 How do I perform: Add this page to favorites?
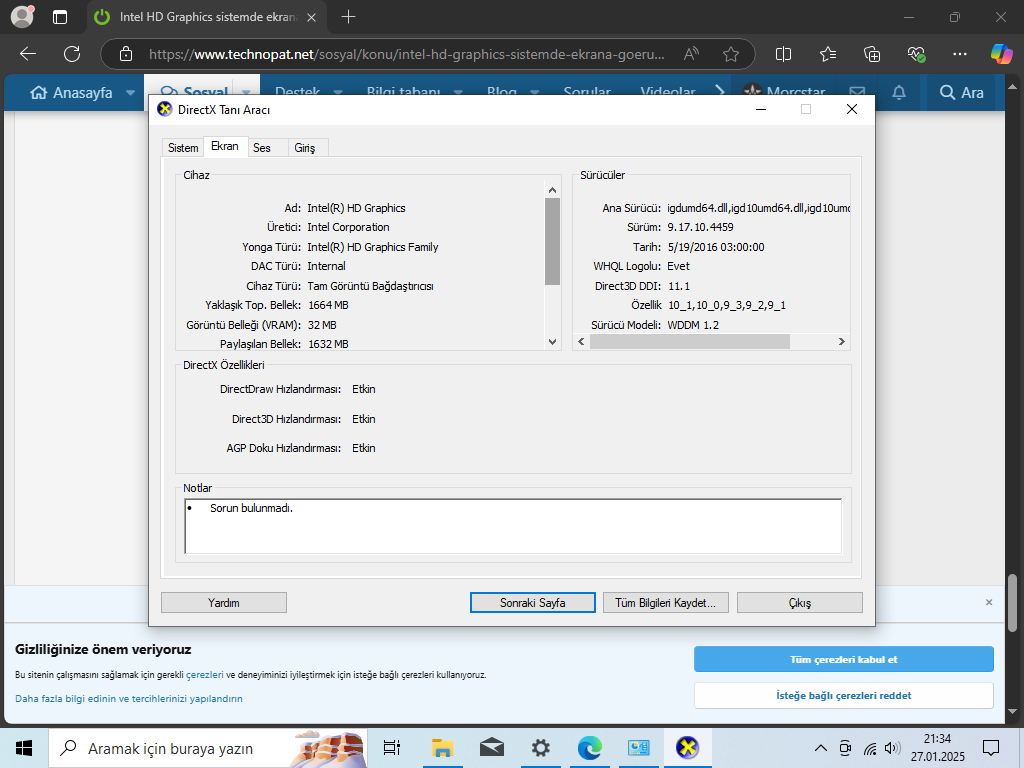pyautogui.click(x=731, y=54)
